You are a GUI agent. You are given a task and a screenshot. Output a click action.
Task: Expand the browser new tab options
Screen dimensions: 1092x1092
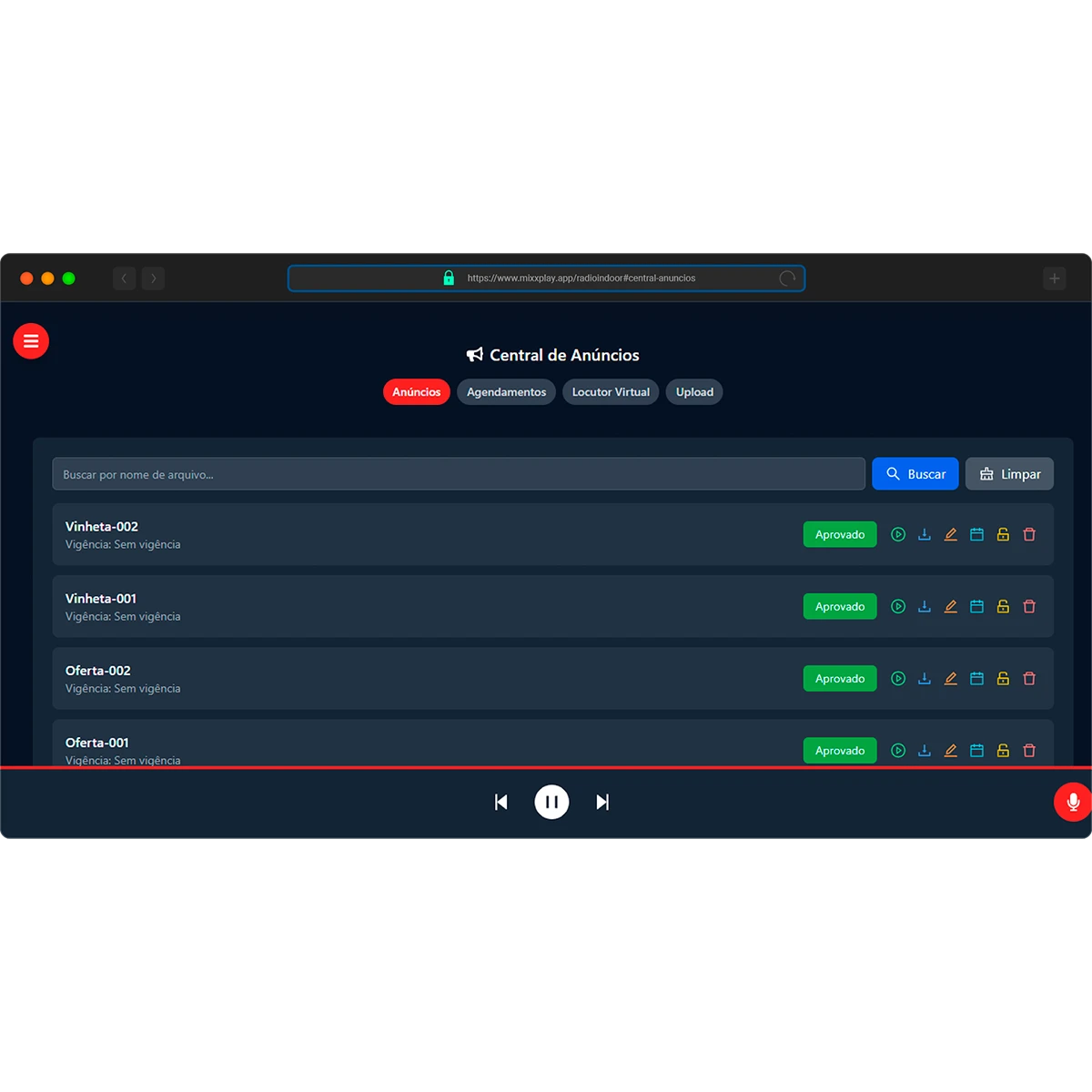click(x=1054, y=278)
